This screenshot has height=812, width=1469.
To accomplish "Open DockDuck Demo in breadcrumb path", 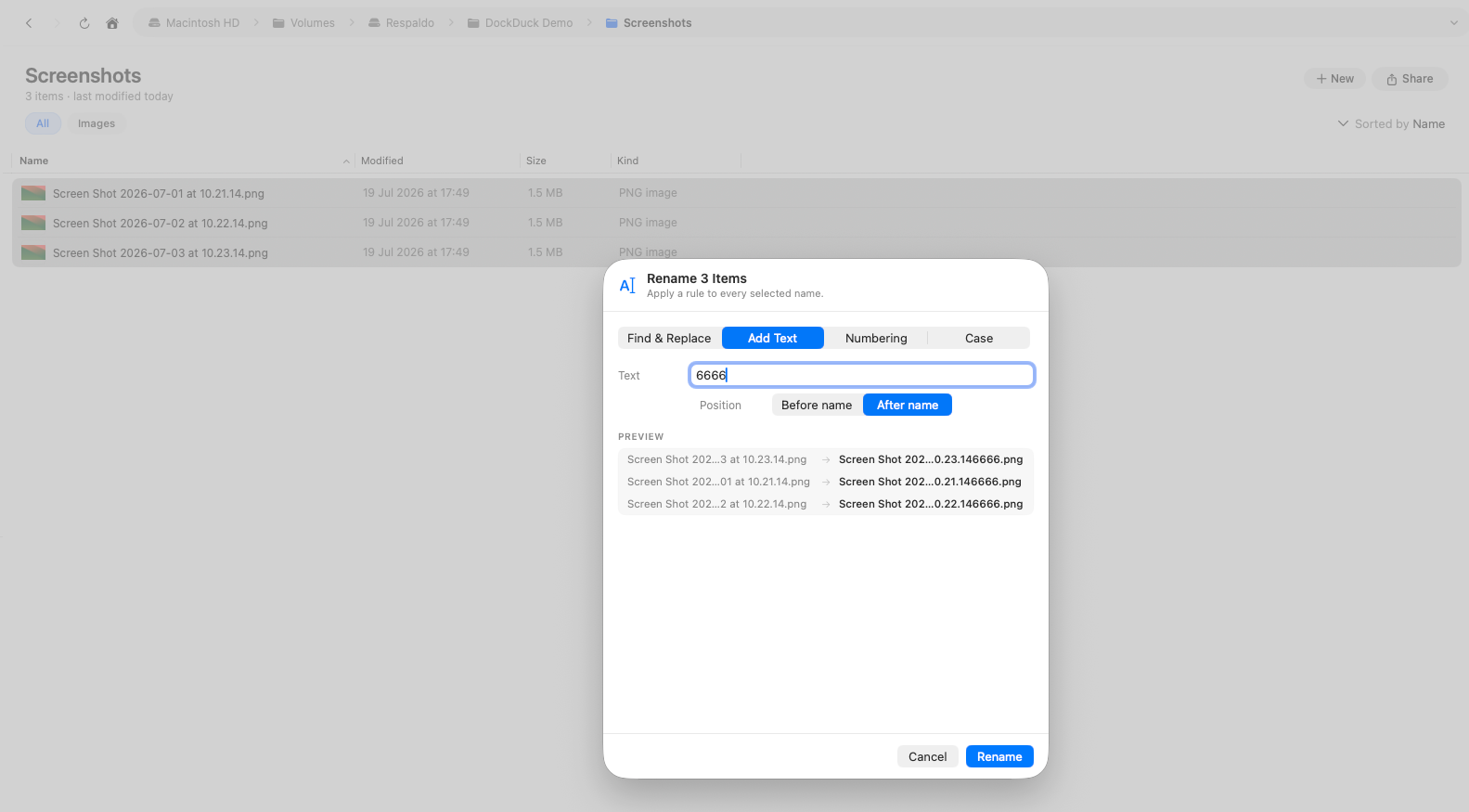I will coord(520,23).
